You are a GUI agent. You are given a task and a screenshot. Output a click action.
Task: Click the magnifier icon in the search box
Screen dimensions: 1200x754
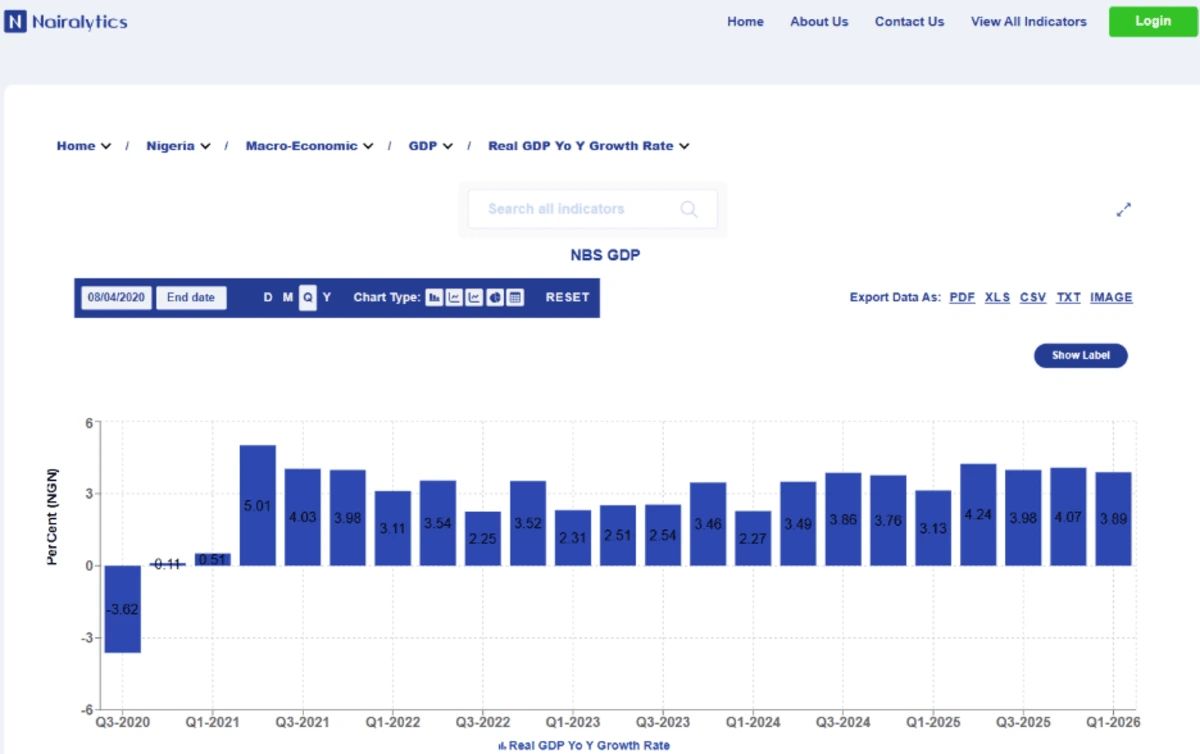689,209
